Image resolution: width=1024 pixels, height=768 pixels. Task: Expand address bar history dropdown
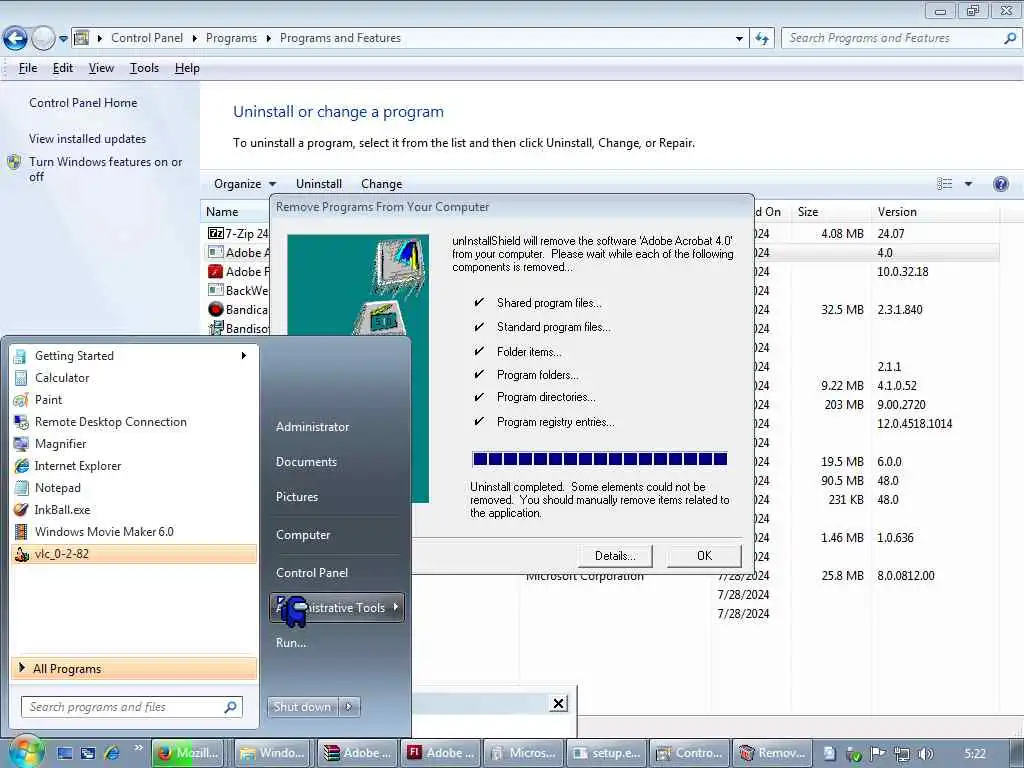click(739, 39)
